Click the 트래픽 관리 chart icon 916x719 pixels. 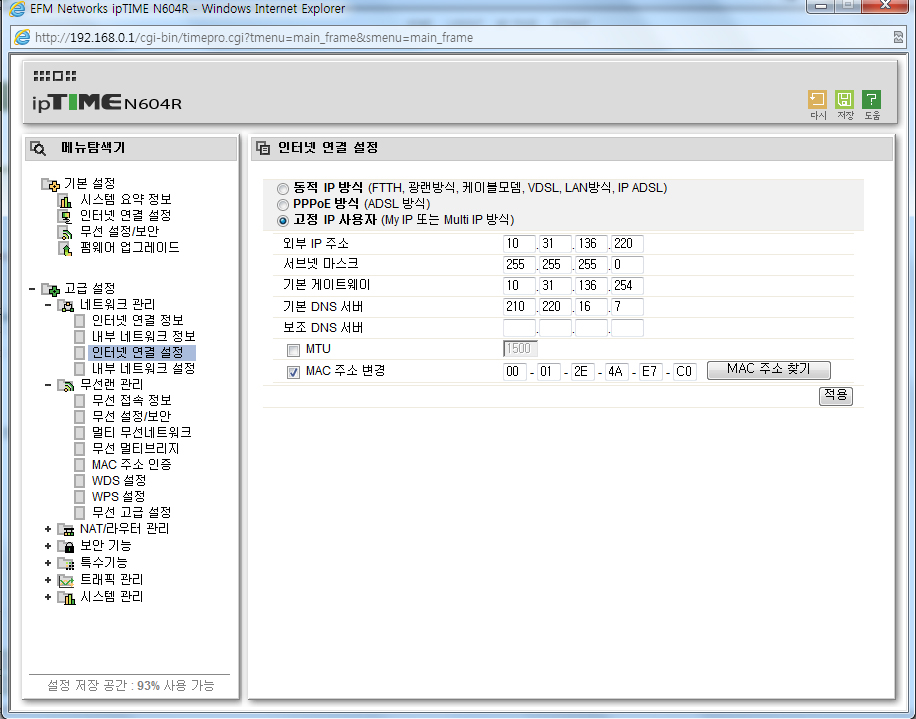[x=65, y=581]
